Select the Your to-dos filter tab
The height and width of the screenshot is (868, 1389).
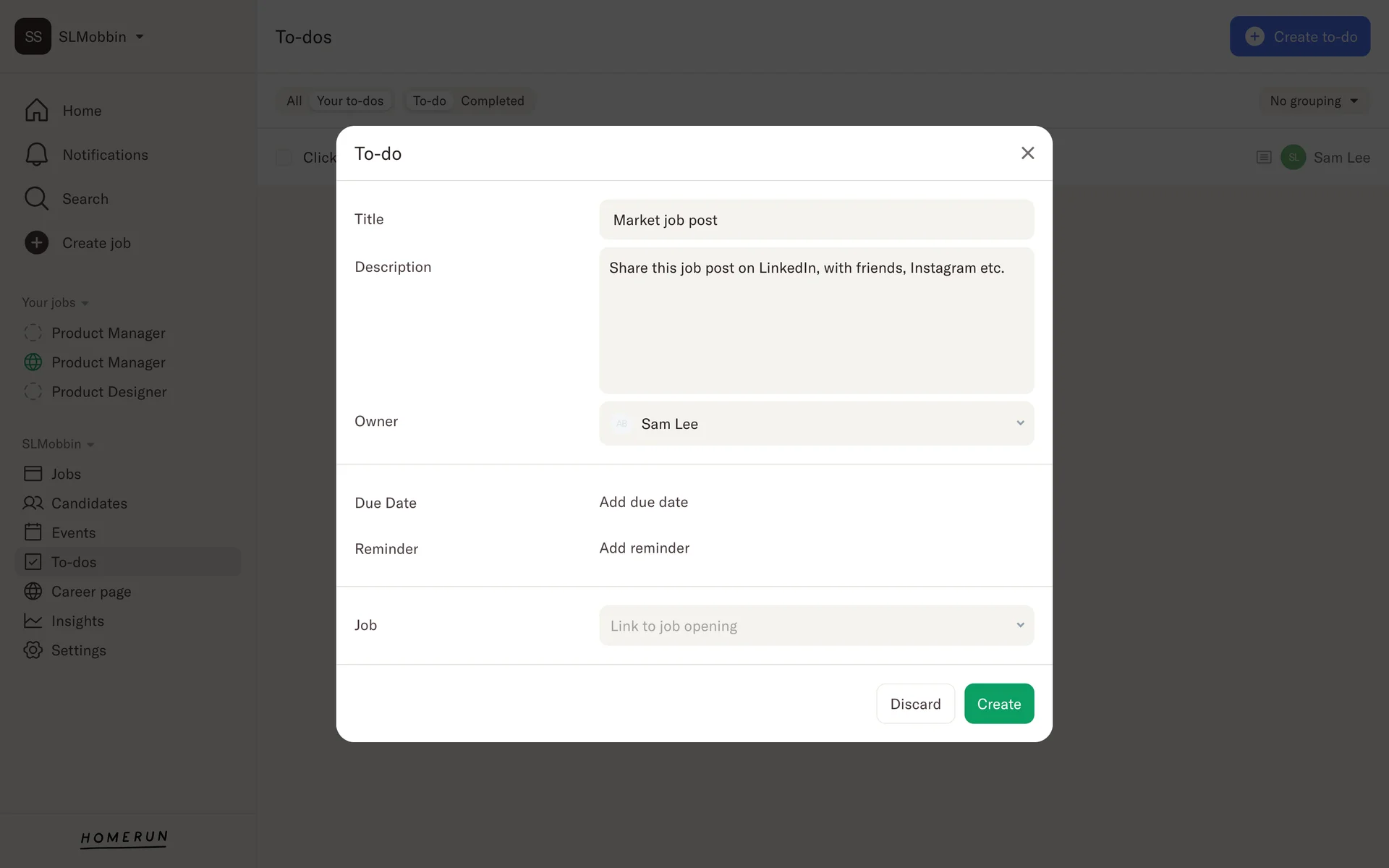pyautogui.click(x=350, y=101)
